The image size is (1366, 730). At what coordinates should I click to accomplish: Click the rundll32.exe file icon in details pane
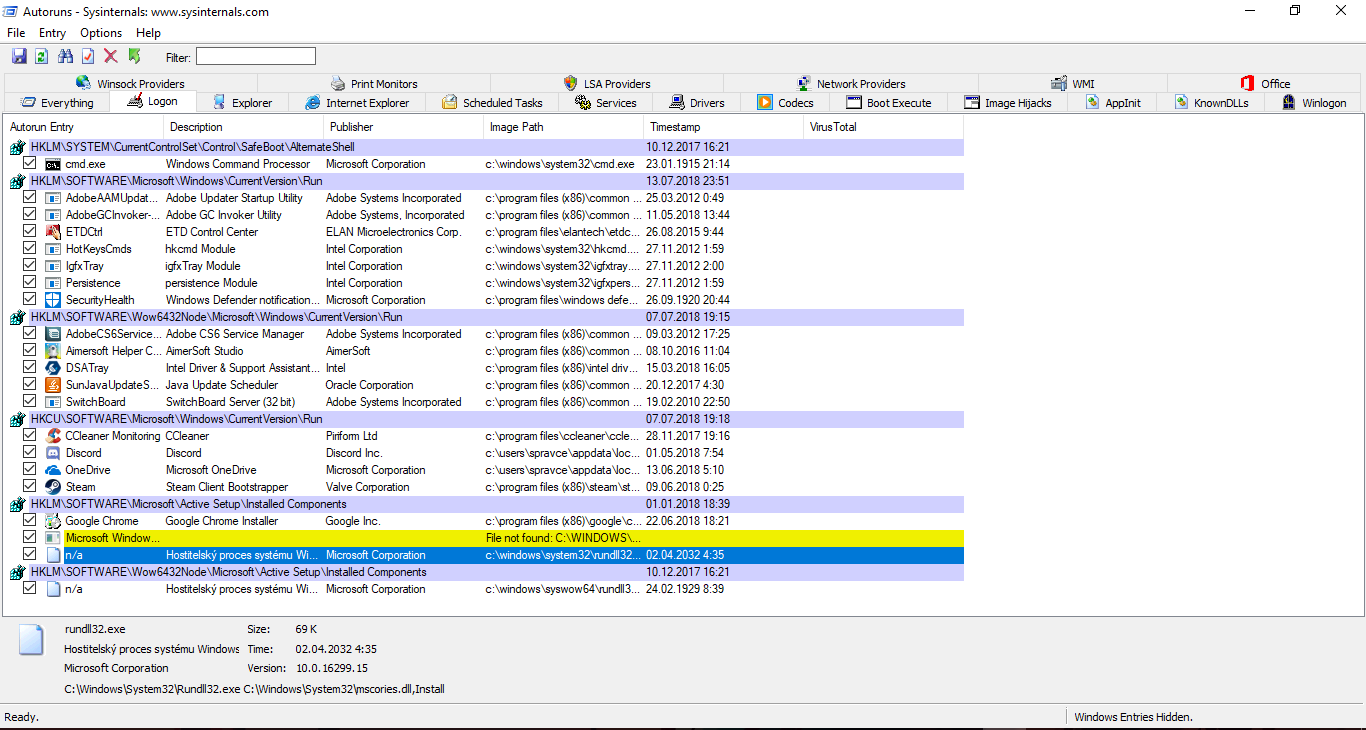click(33, 641)
